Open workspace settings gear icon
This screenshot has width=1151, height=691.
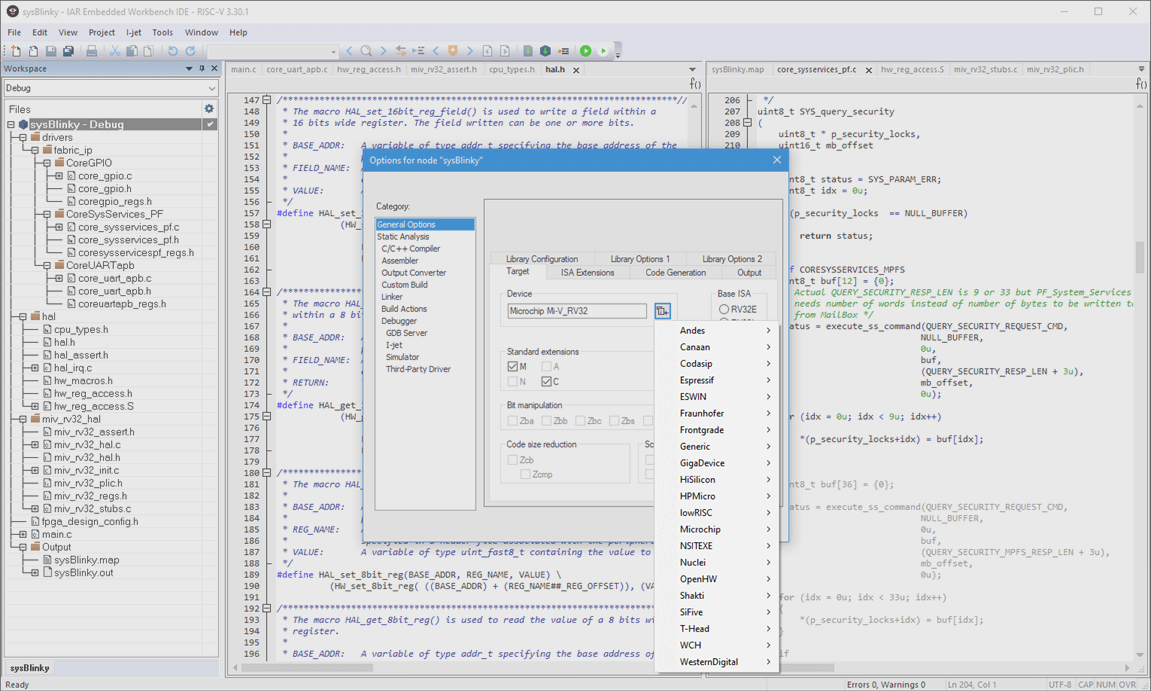click(209, 108)
